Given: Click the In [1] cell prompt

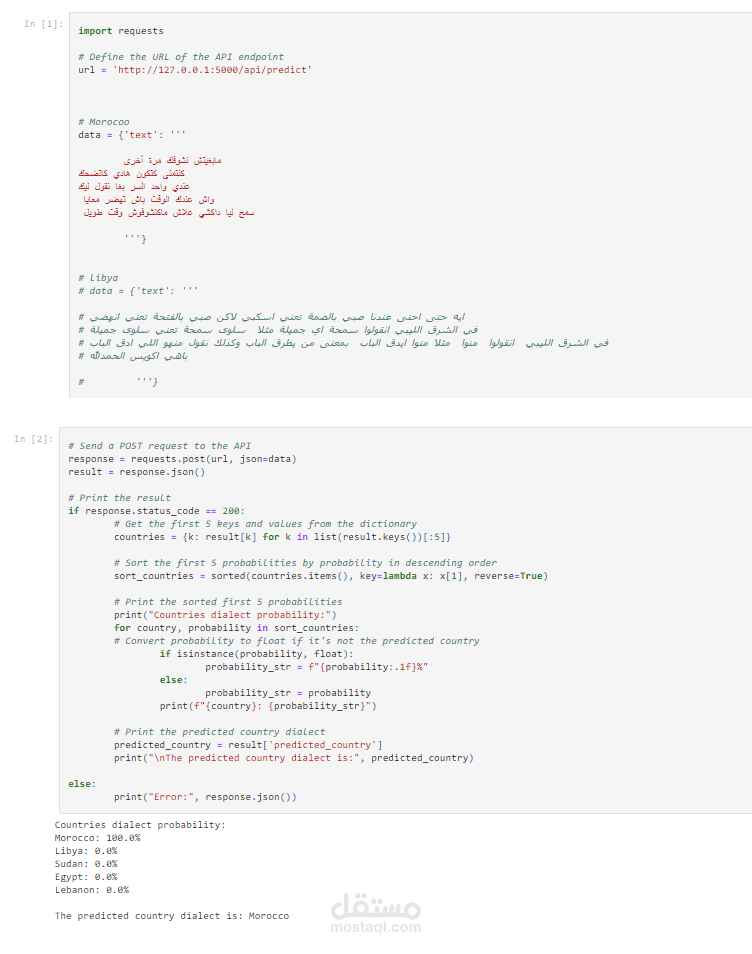Looking at the screenshot, I should point(43,24).
